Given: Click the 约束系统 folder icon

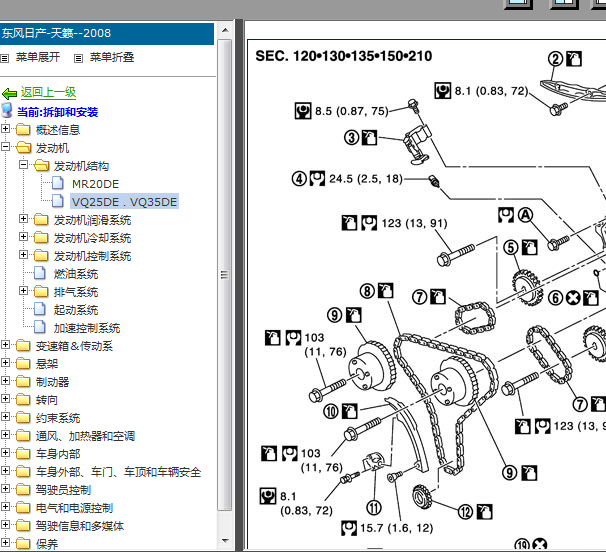Looking at the screenshot, I should [23, 417].
